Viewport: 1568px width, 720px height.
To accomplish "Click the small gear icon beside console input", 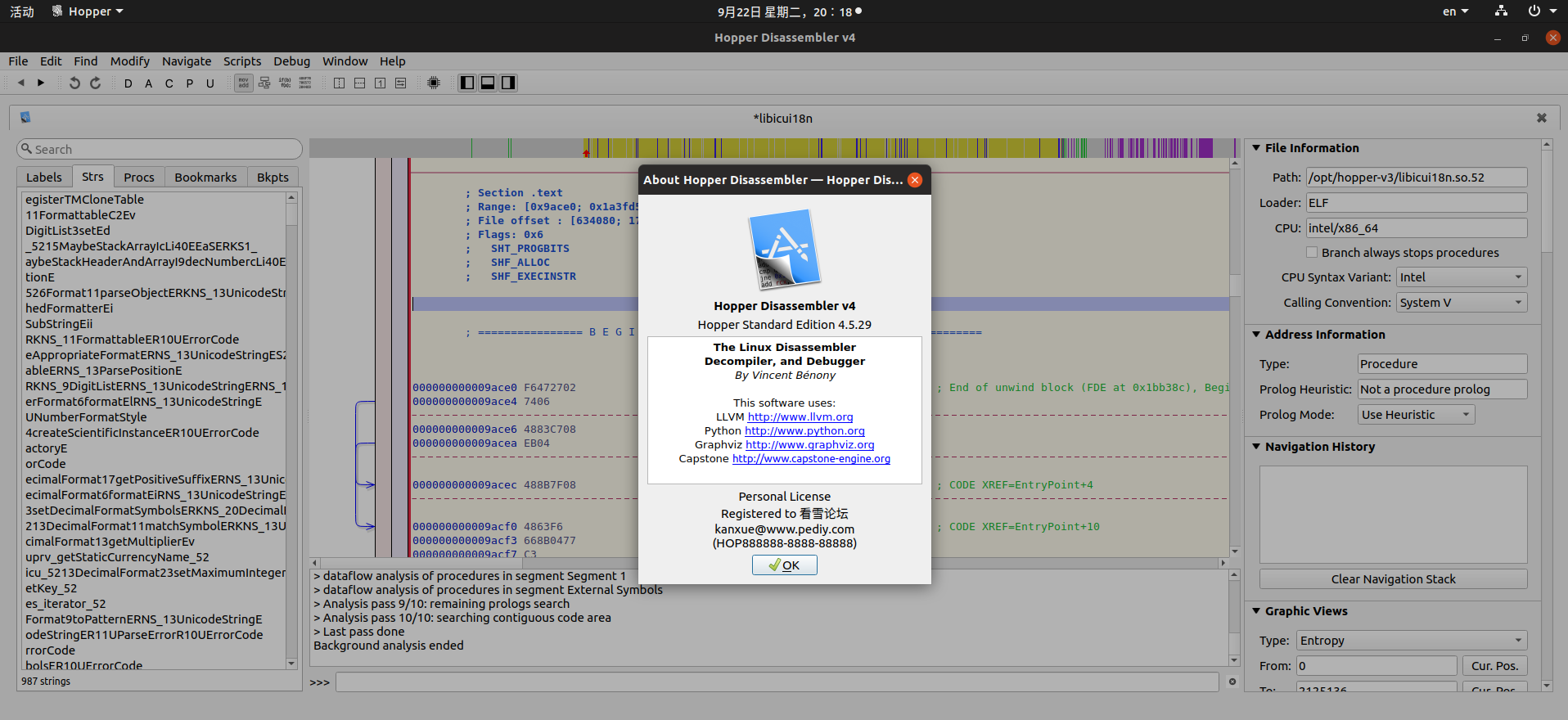I will 1232,682.
